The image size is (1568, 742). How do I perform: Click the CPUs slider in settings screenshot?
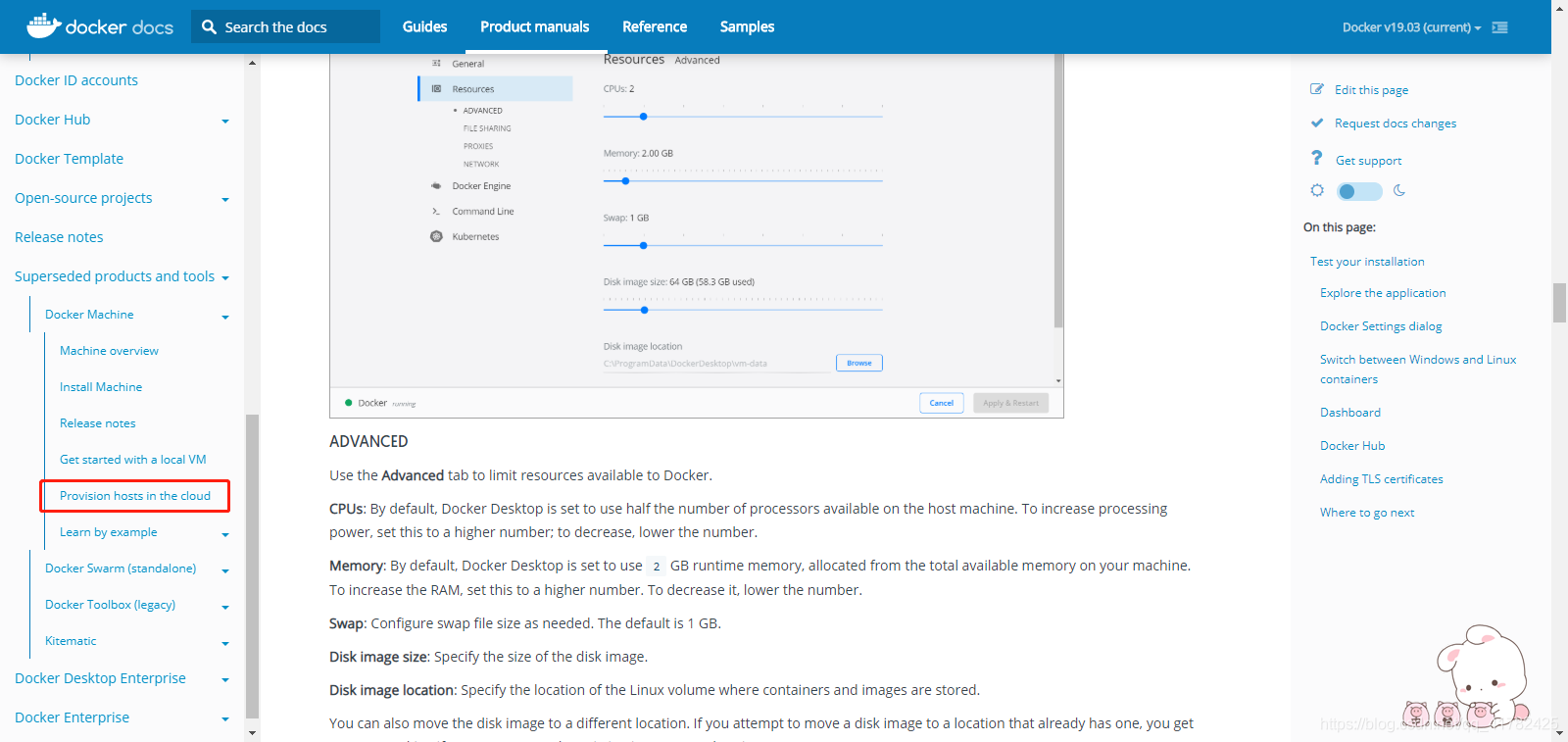click(x=743, y=117)
